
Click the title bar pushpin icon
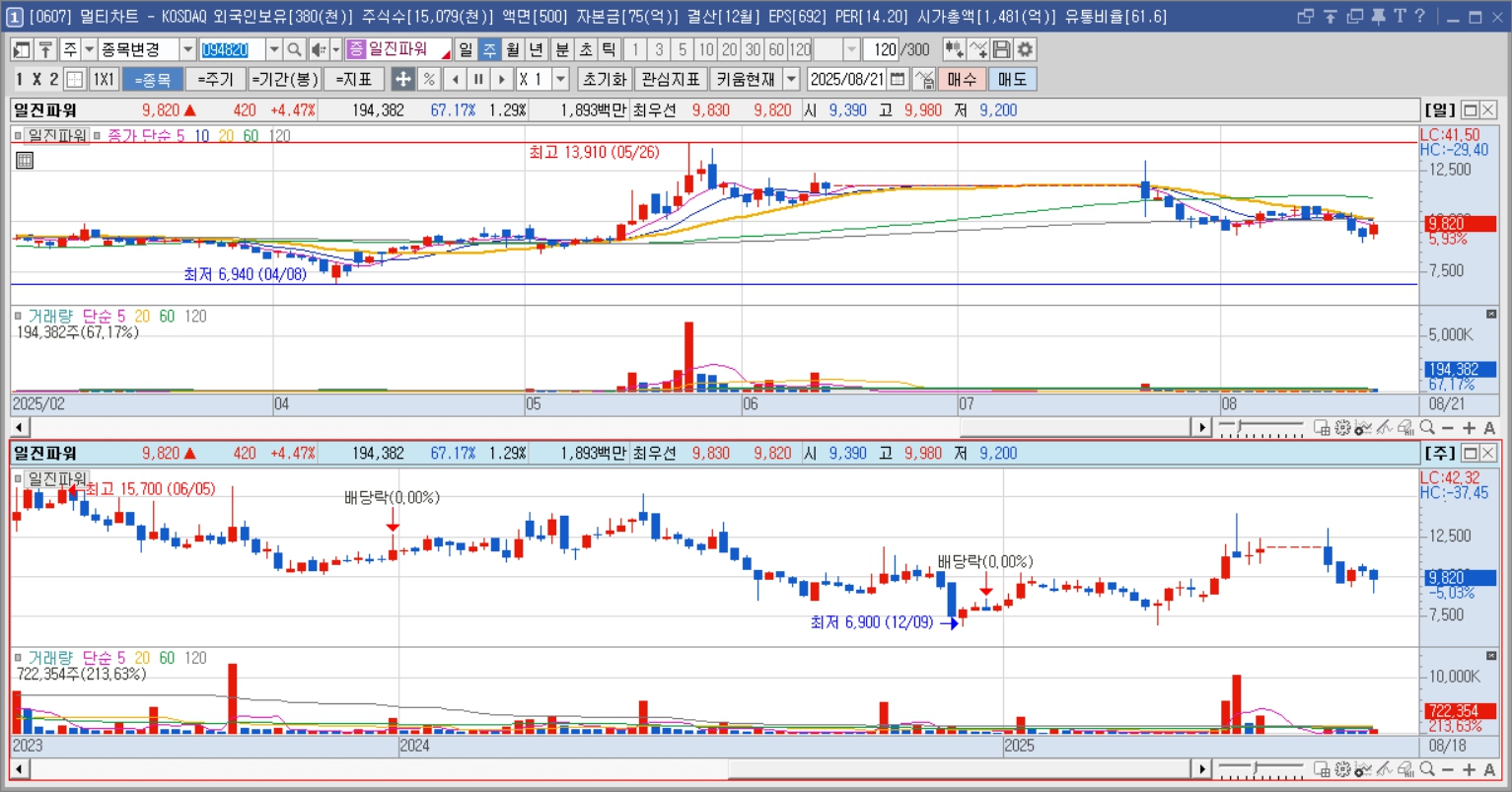click(1378, 16)
